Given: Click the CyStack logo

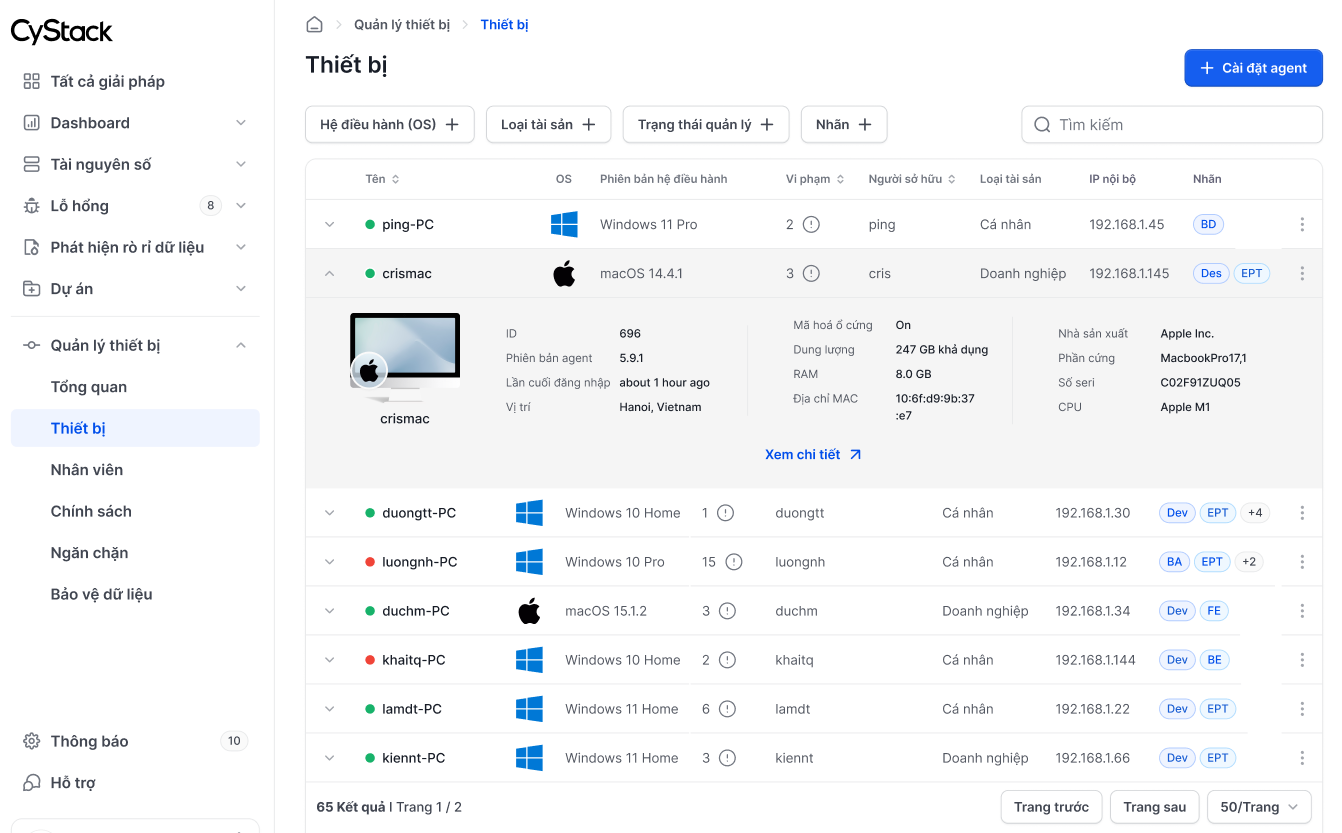Looking at the screenshot, I should tap(62, 30).
